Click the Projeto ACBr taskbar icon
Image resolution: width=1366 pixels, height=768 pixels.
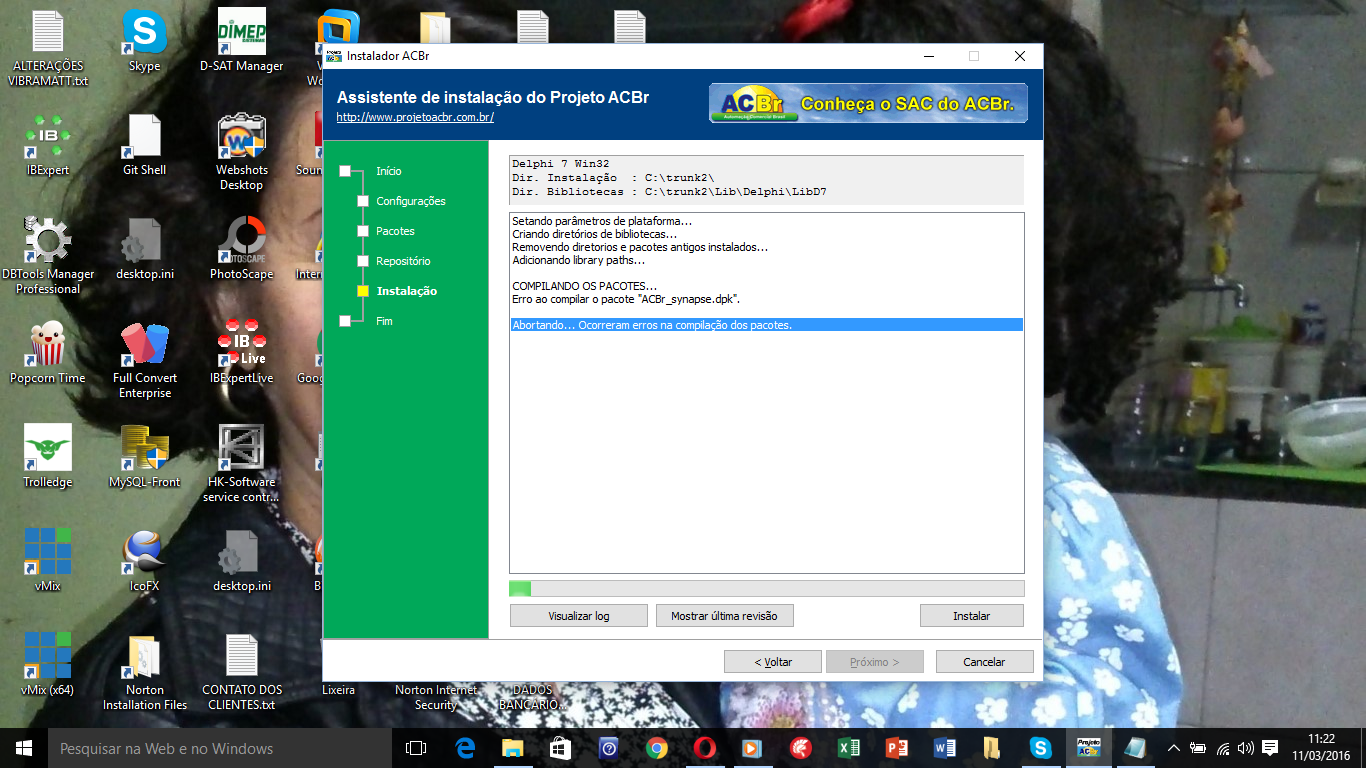(x=1089, y=748)
